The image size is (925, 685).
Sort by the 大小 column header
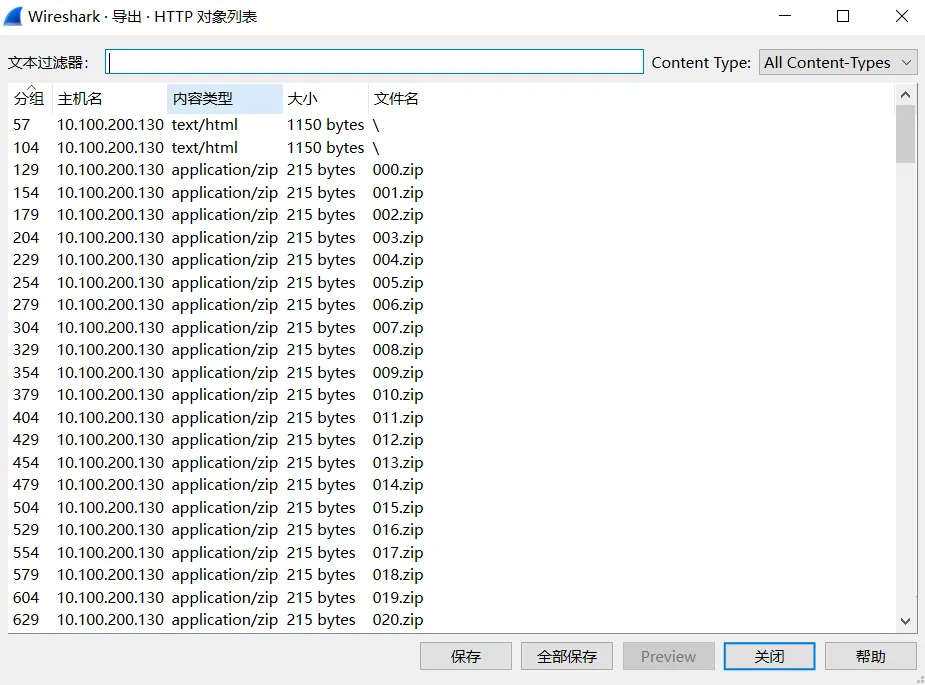tap(326, 99)
